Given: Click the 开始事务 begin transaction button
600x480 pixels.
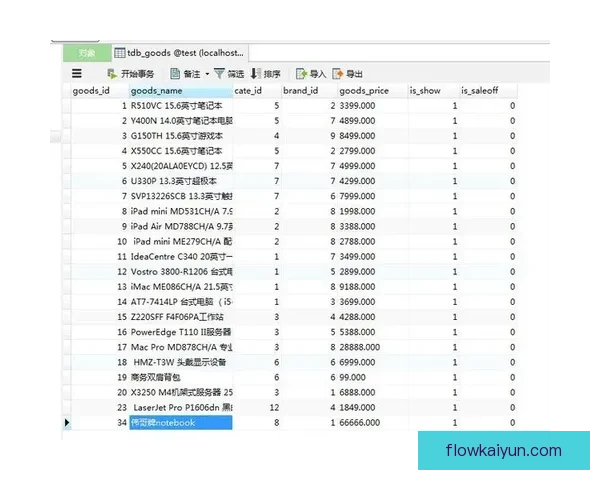Looking at the screenshot, I should [130, 74].
